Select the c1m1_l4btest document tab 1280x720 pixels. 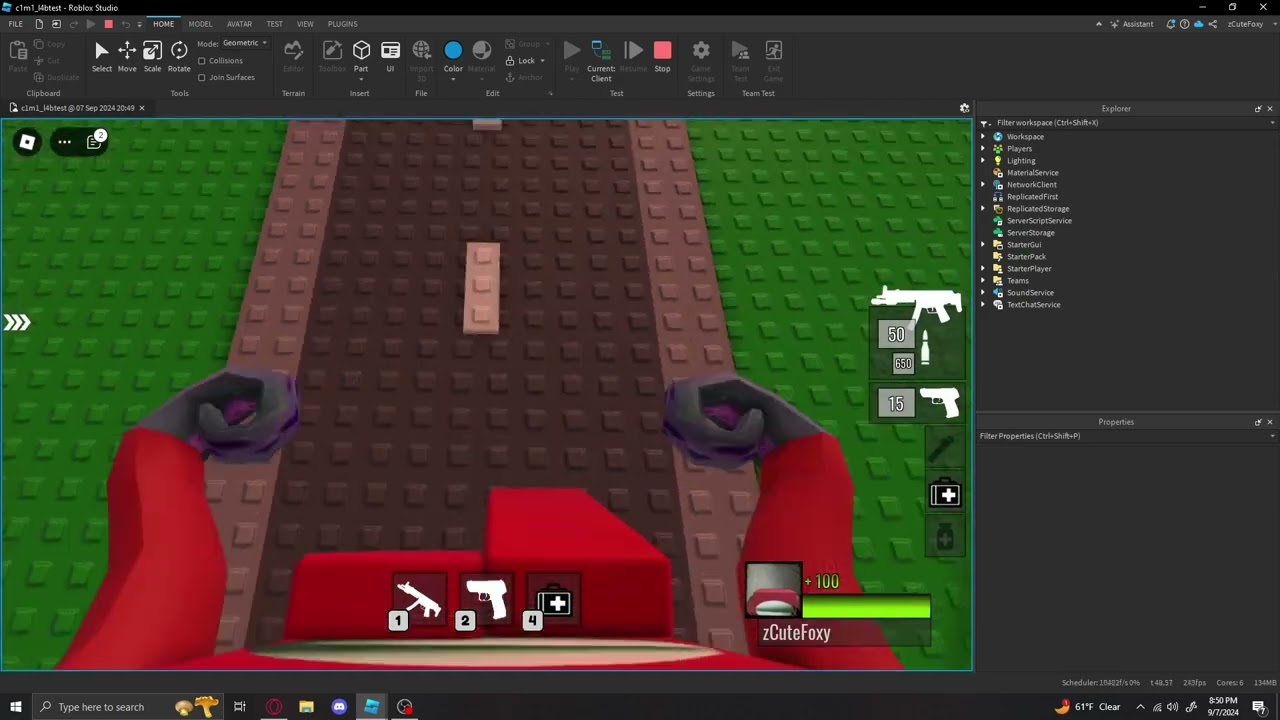76,108
